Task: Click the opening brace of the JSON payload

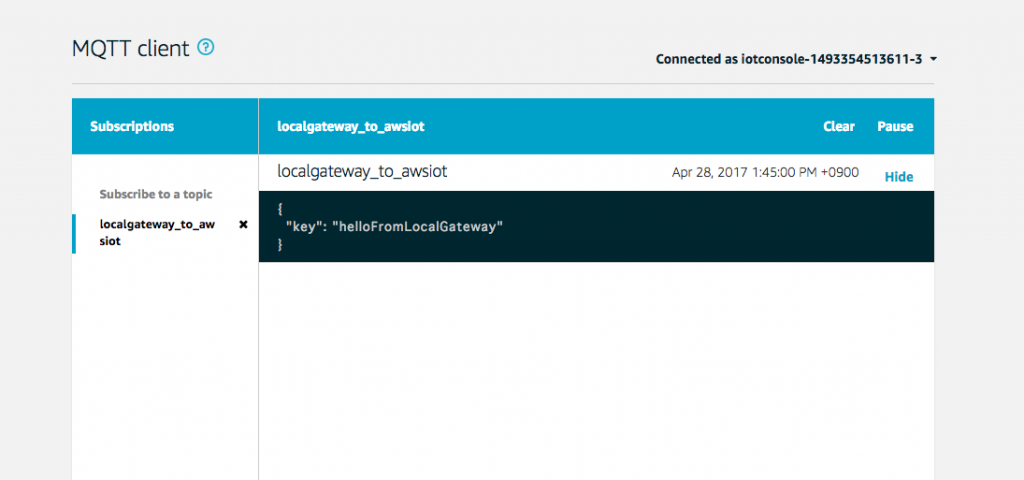Action: pyautogui.click(x=280, y=210)
